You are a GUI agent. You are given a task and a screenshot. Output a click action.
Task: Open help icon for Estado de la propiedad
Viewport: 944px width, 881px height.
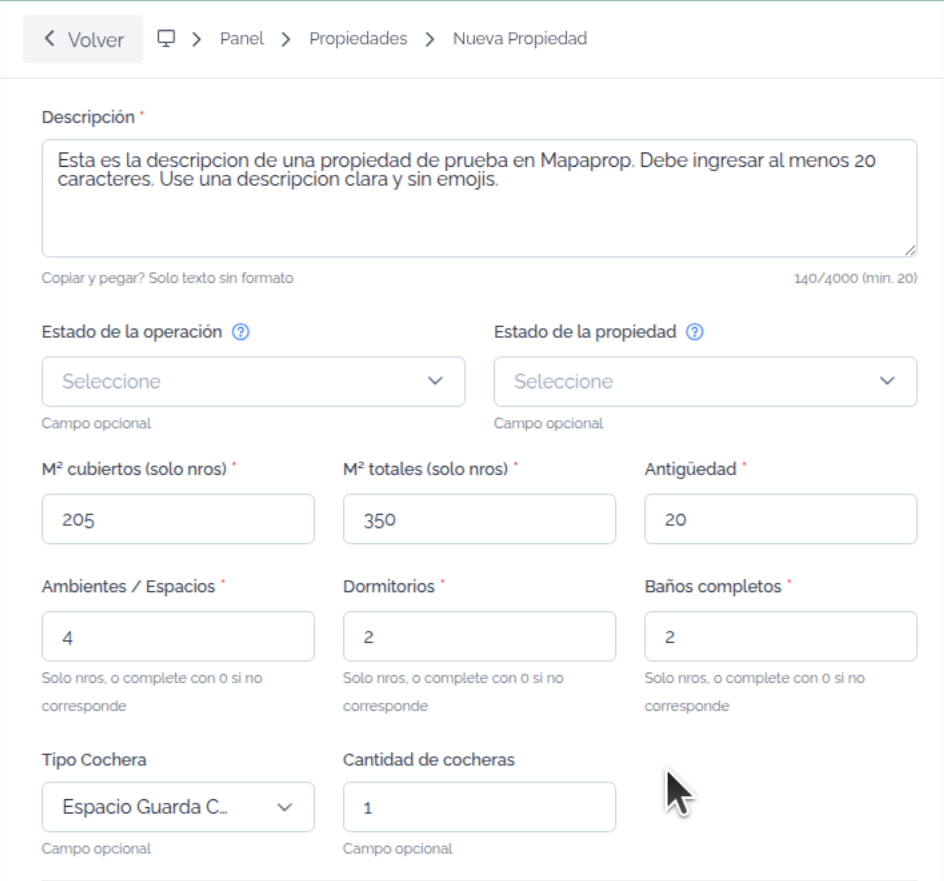[695, 332]
